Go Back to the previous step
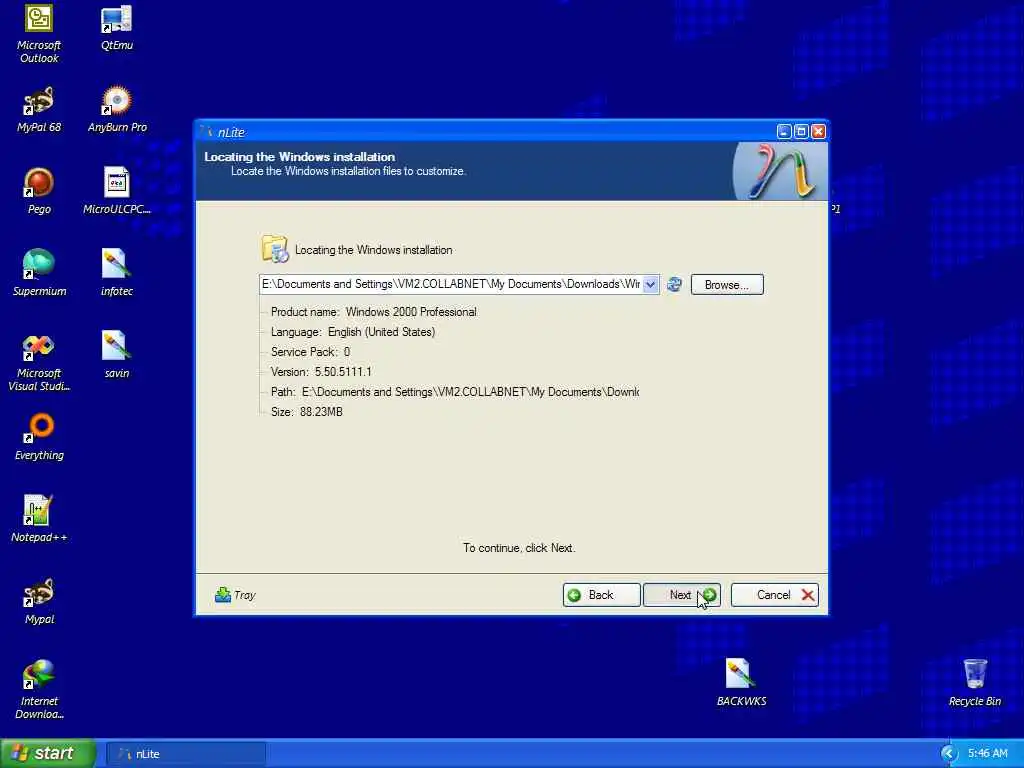This screenshot has width=1024, height=768. click(601, 595)
